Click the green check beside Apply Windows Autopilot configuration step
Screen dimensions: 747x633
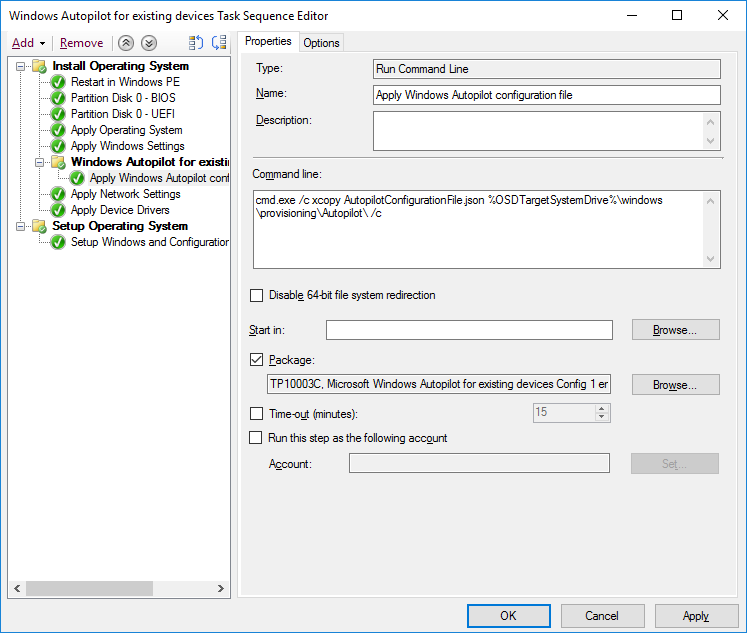click(77, 179)
